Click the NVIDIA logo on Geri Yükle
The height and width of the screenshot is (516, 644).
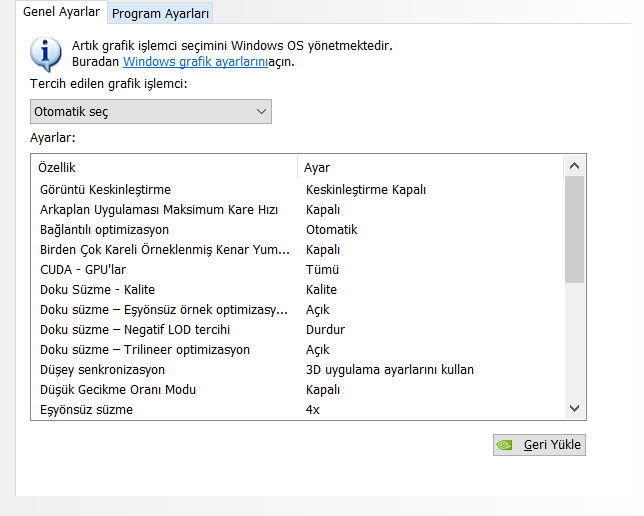(507, 445)
